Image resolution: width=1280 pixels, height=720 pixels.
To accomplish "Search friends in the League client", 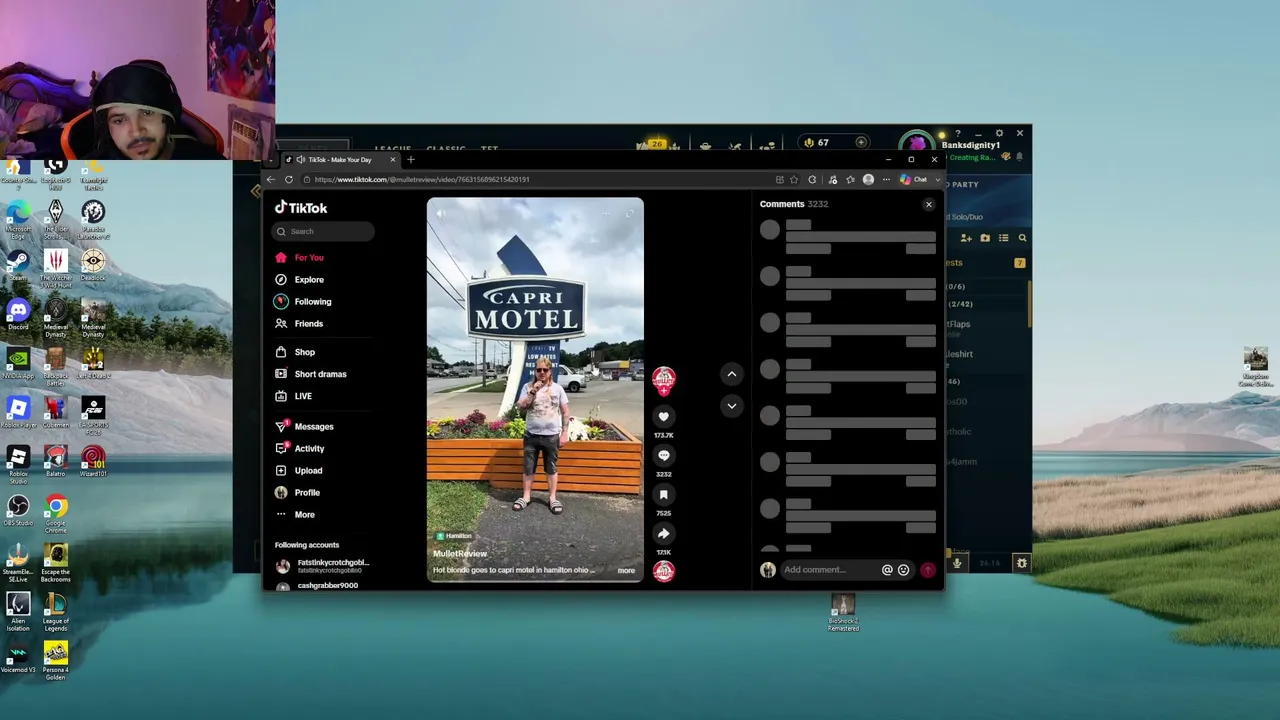I will (1022, 238).
